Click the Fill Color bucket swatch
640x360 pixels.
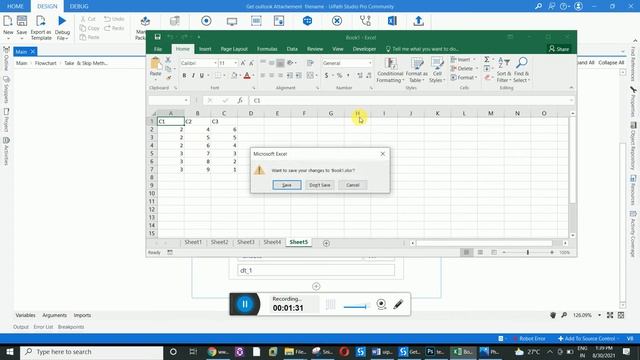[x=234, y=76]
